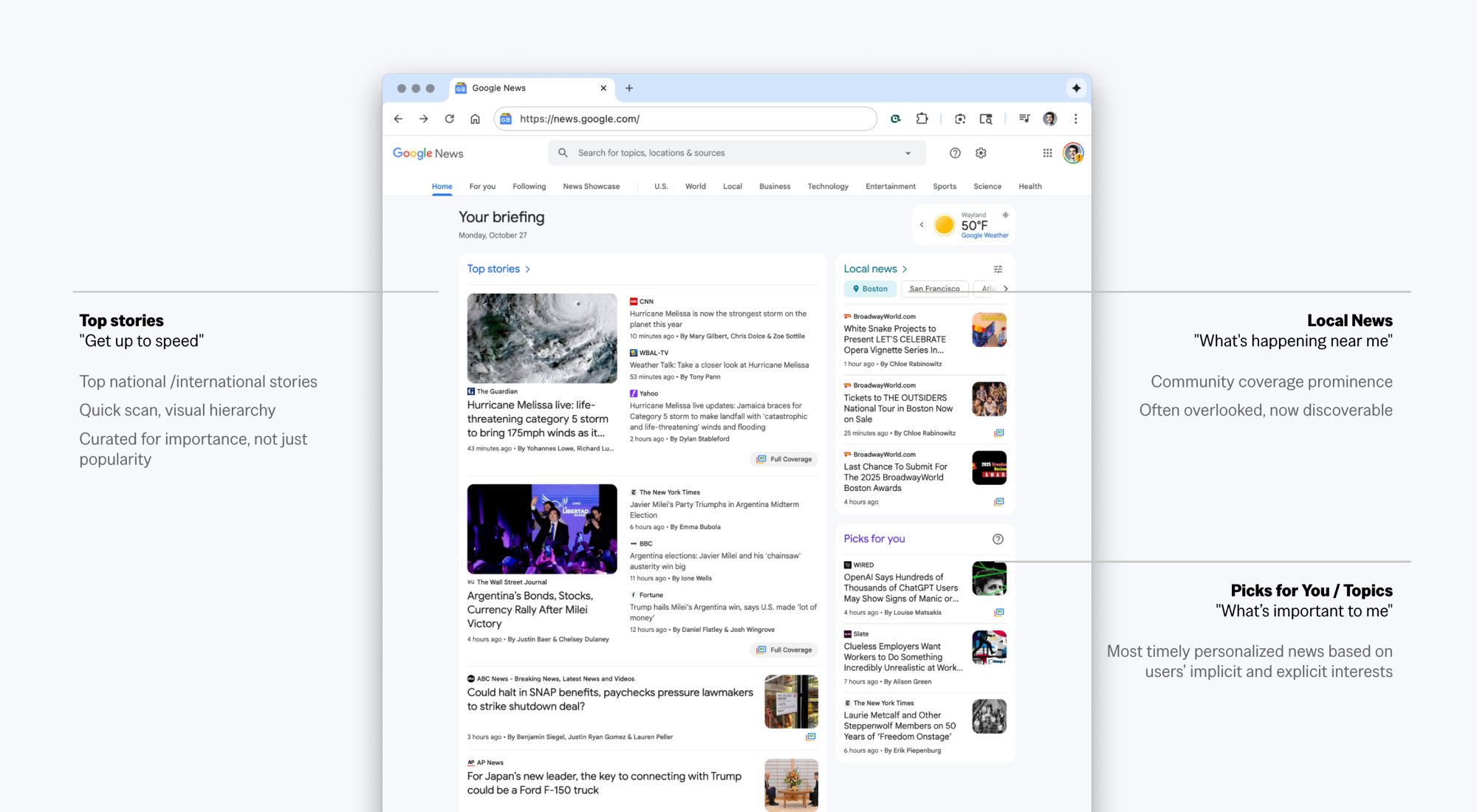Open the Google Weather link

(984, 235)
